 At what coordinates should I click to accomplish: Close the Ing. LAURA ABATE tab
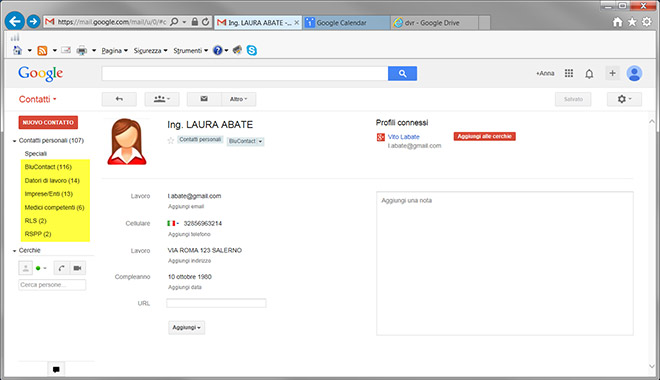pos(296,23)
